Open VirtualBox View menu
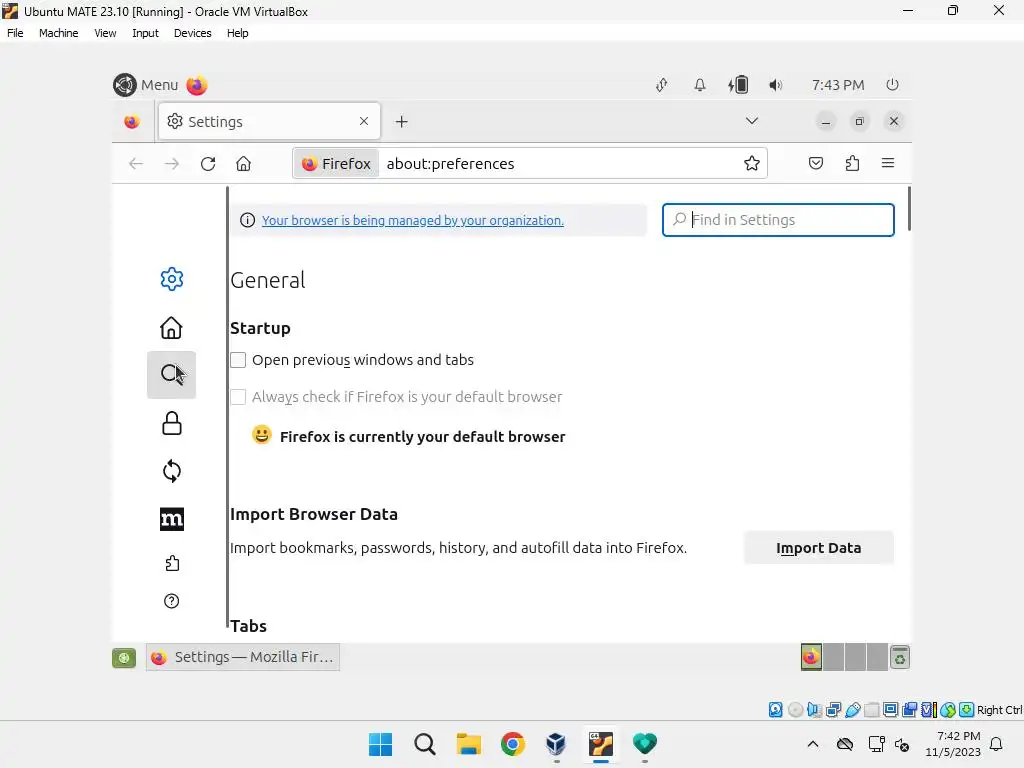1024x768 pixels. pos(105,33)
